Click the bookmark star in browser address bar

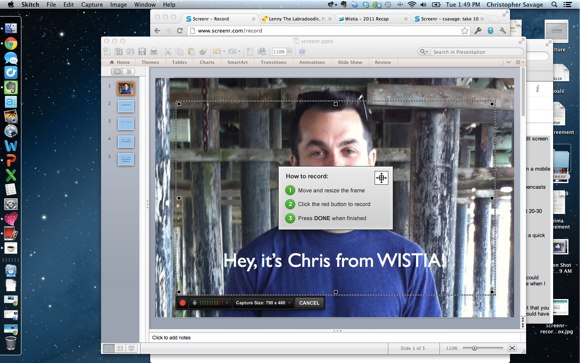click(x=465, y=31)
